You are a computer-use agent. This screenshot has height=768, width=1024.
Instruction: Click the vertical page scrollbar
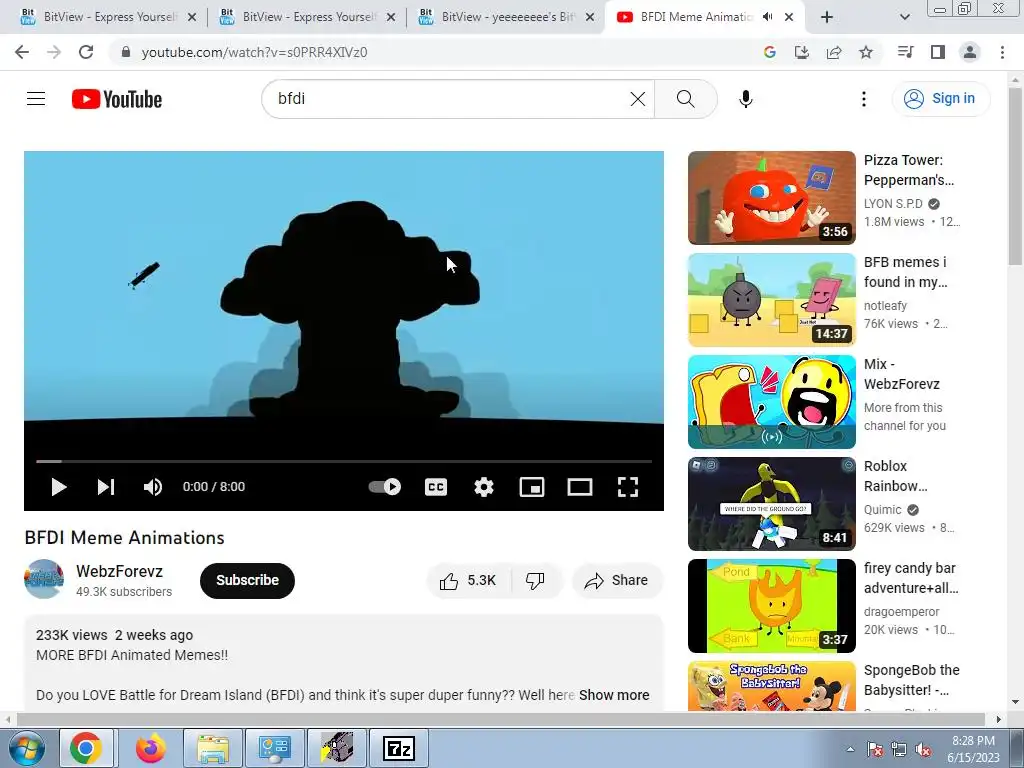click(x=1016, y=176)
